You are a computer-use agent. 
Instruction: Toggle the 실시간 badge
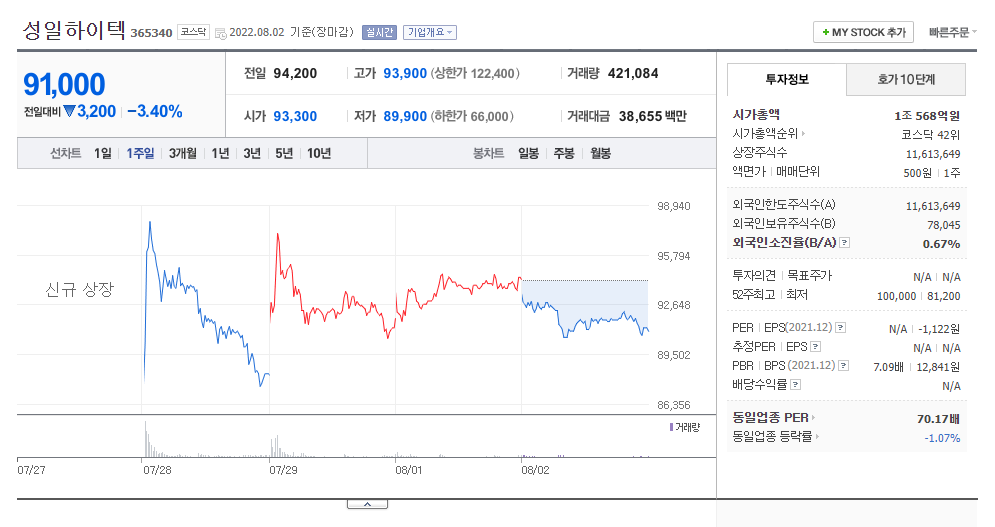379,32
